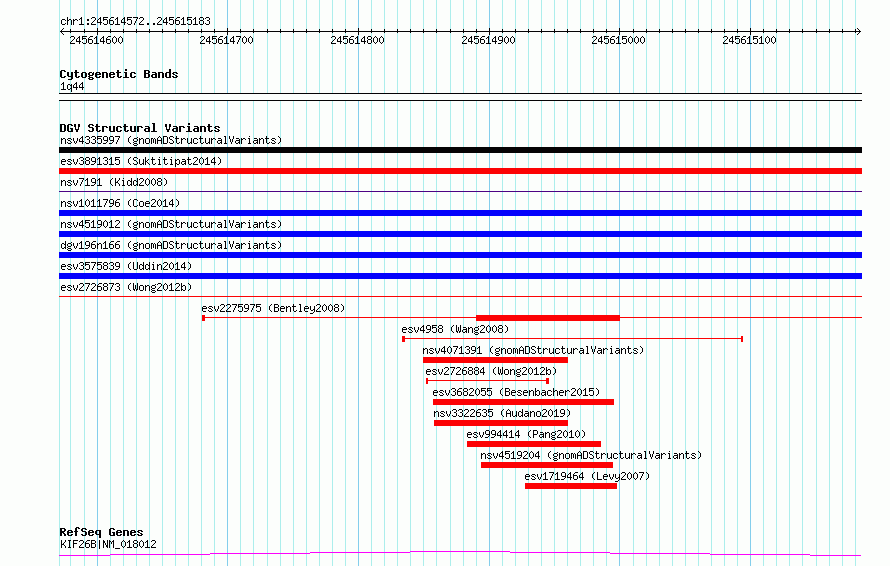Click the red bar under esv3891315
The height and width of the screenshot is (566, 890).
click(x=460, y=171)
